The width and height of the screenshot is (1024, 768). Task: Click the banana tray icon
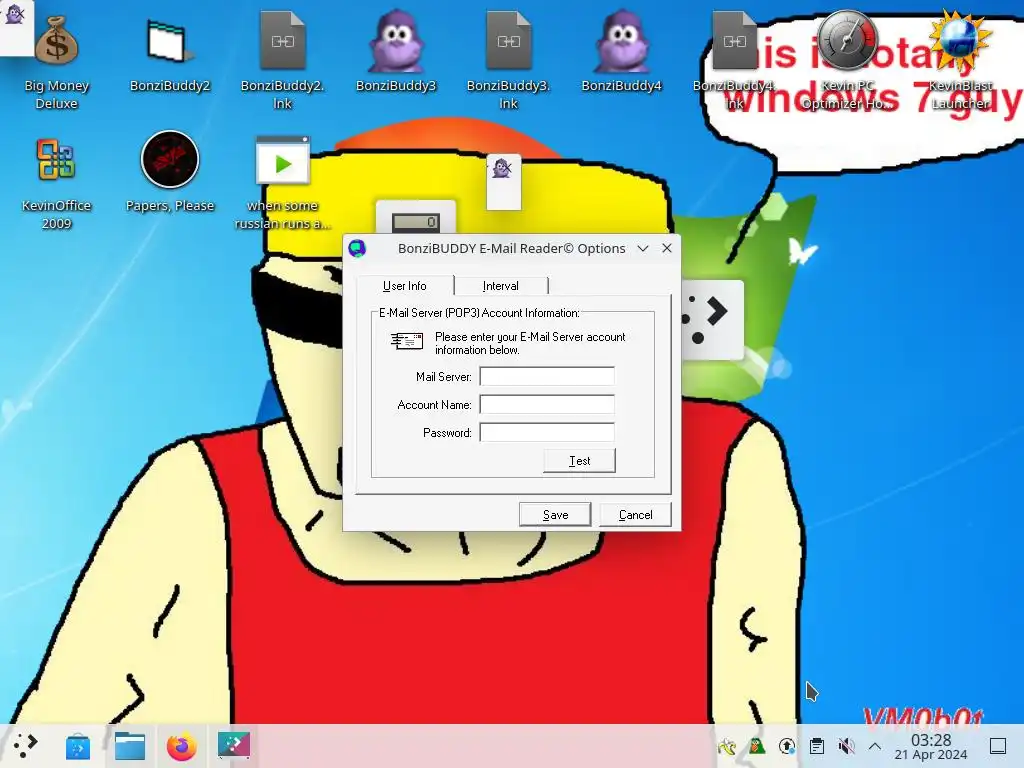pyautogui.click(x=727, y=746)
